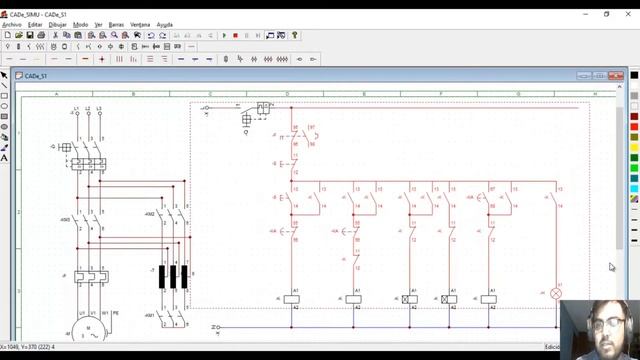Viewport: 640px width, 360px height.
Task: Pick the cyan color swatch
Action: point(634,189)
